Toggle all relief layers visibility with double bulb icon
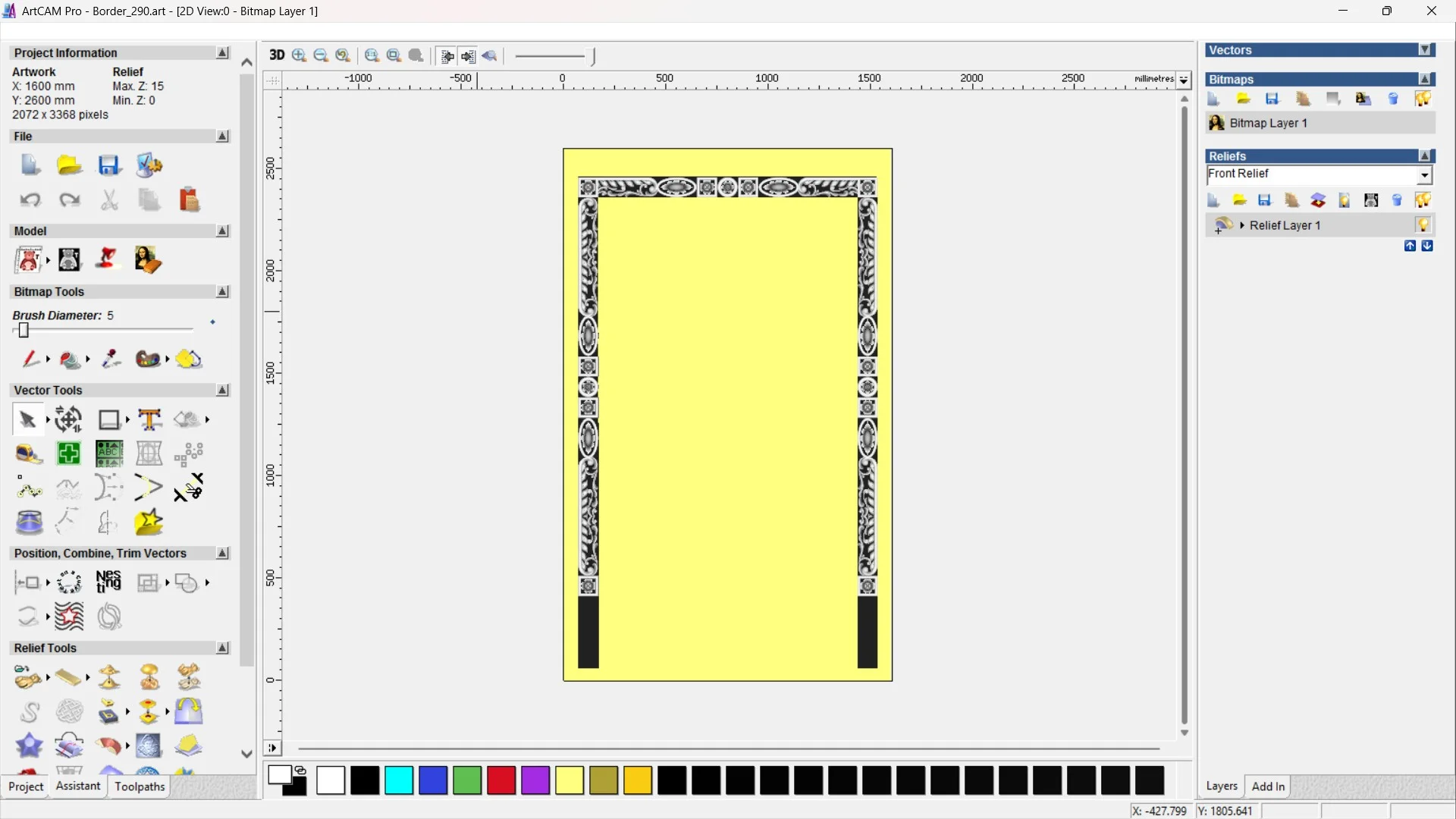The image size is (1456, 819). 1423,199
